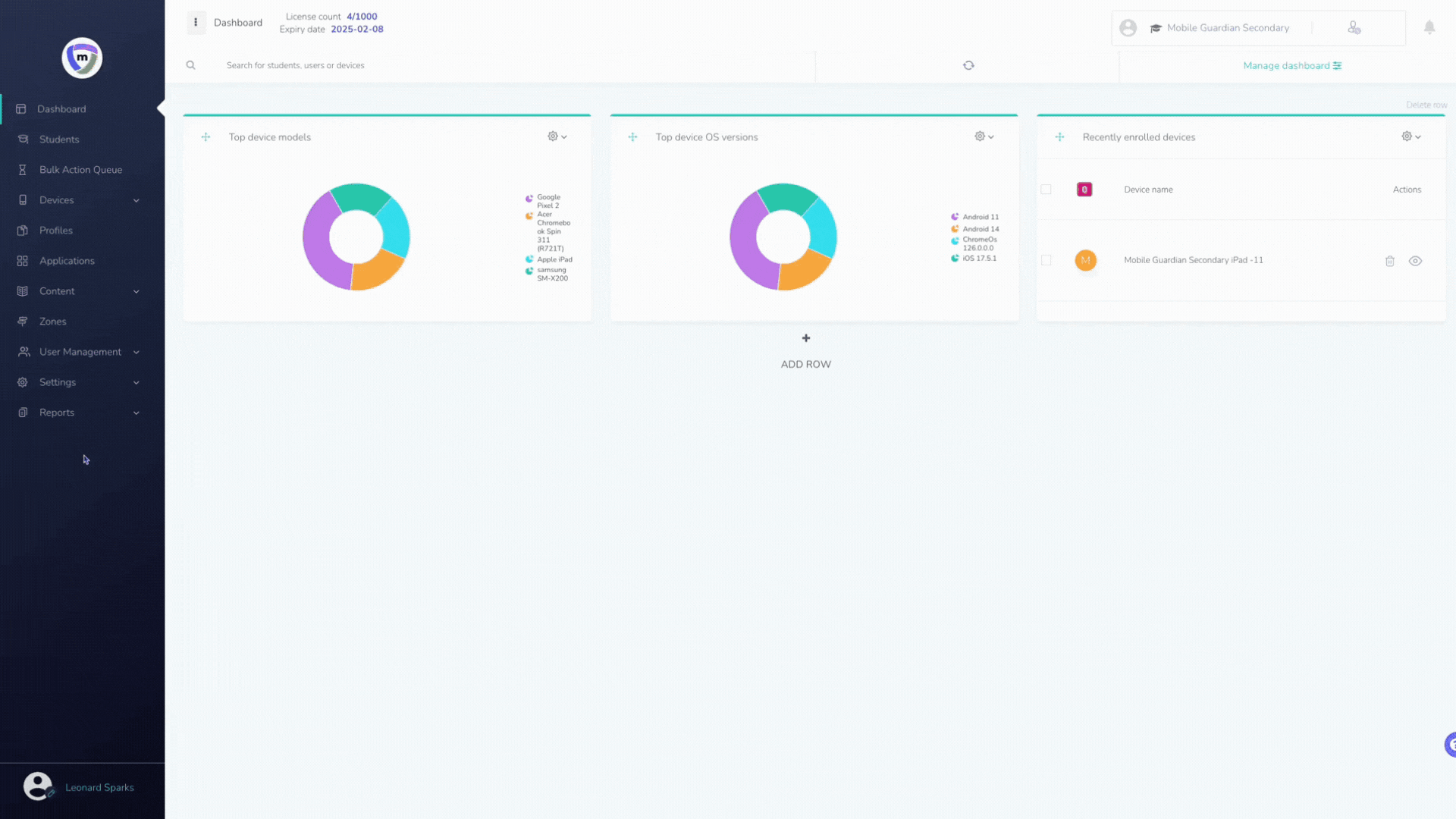Click the trash icon for the iPad device

(x=1389, y=261)
